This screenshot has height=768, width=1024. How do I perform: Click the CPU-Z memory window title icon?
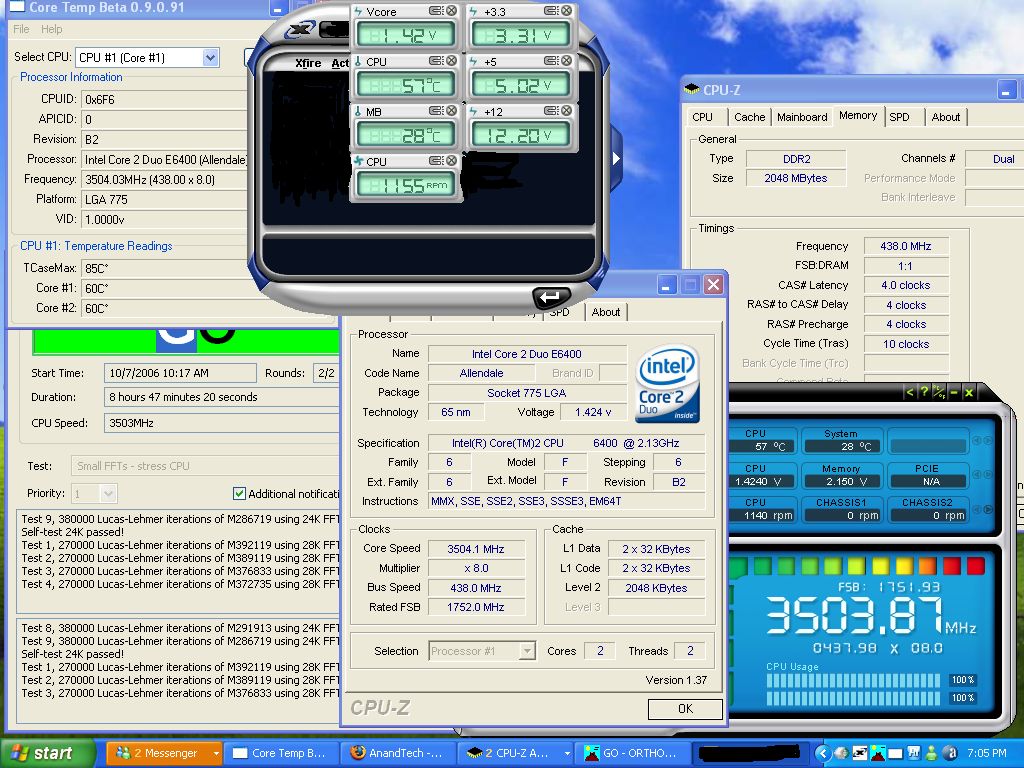[691, 89]
